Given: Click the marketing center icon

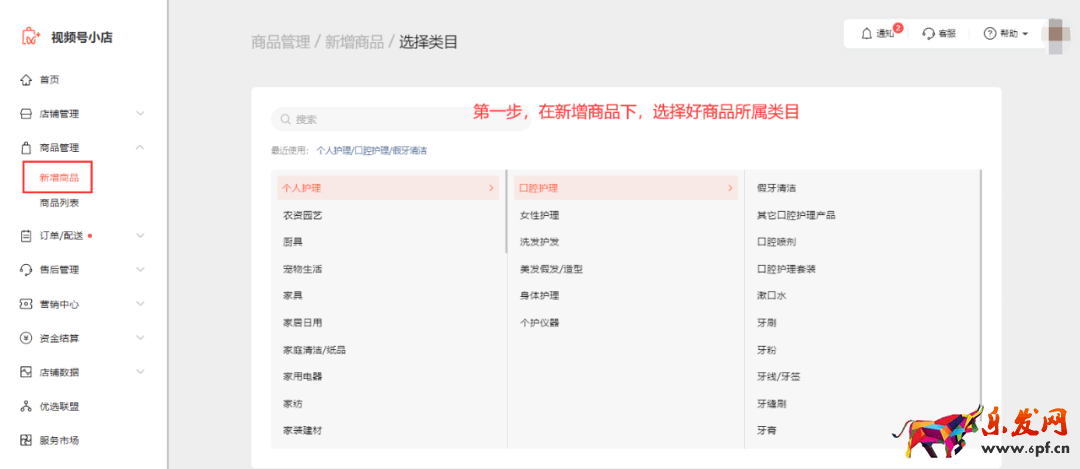Looking at the screenshot, I should [26, 304].
